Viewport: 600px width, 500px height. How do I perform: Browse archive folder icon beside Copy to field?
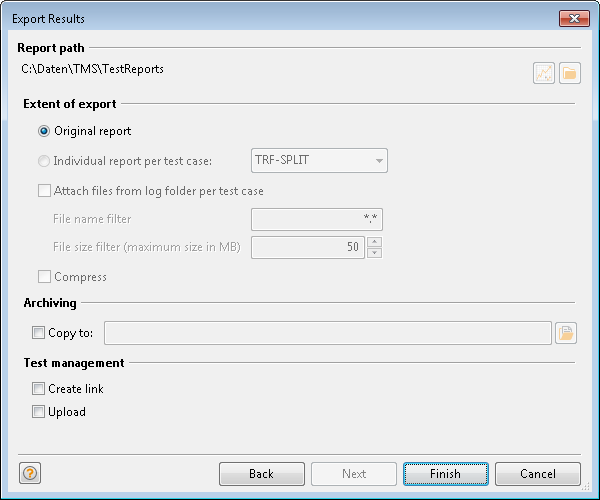[x=566, y=333]
